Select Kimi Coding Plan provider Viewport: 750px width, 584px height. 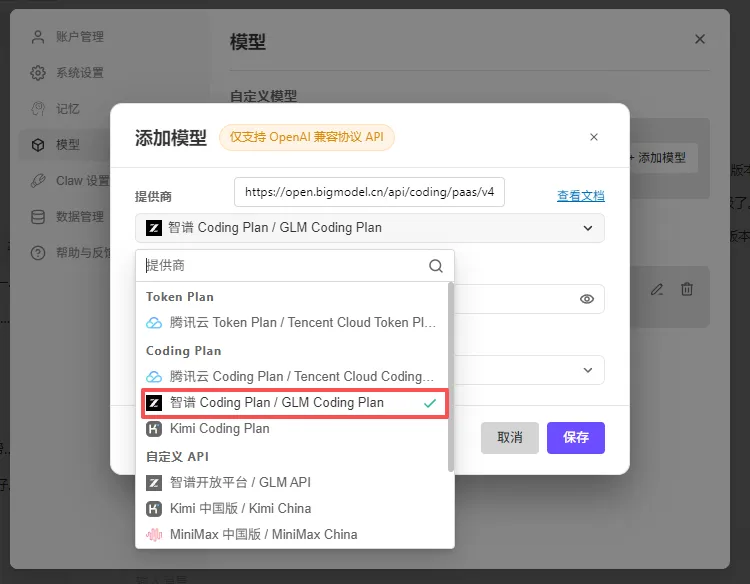coord(292,429)
